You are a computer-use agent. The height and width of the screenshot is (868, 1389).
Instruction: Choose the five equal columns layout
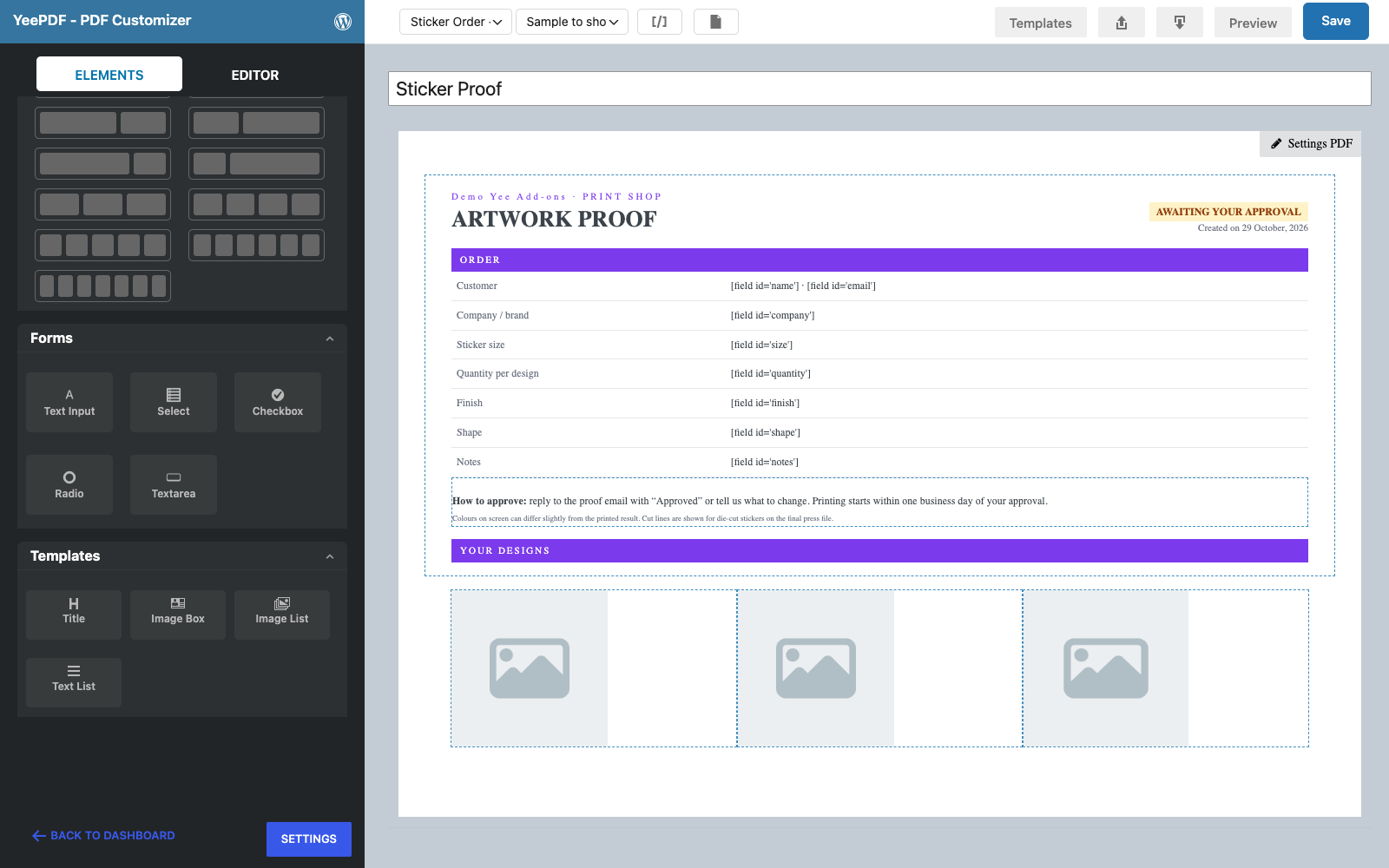pos(102,246)
